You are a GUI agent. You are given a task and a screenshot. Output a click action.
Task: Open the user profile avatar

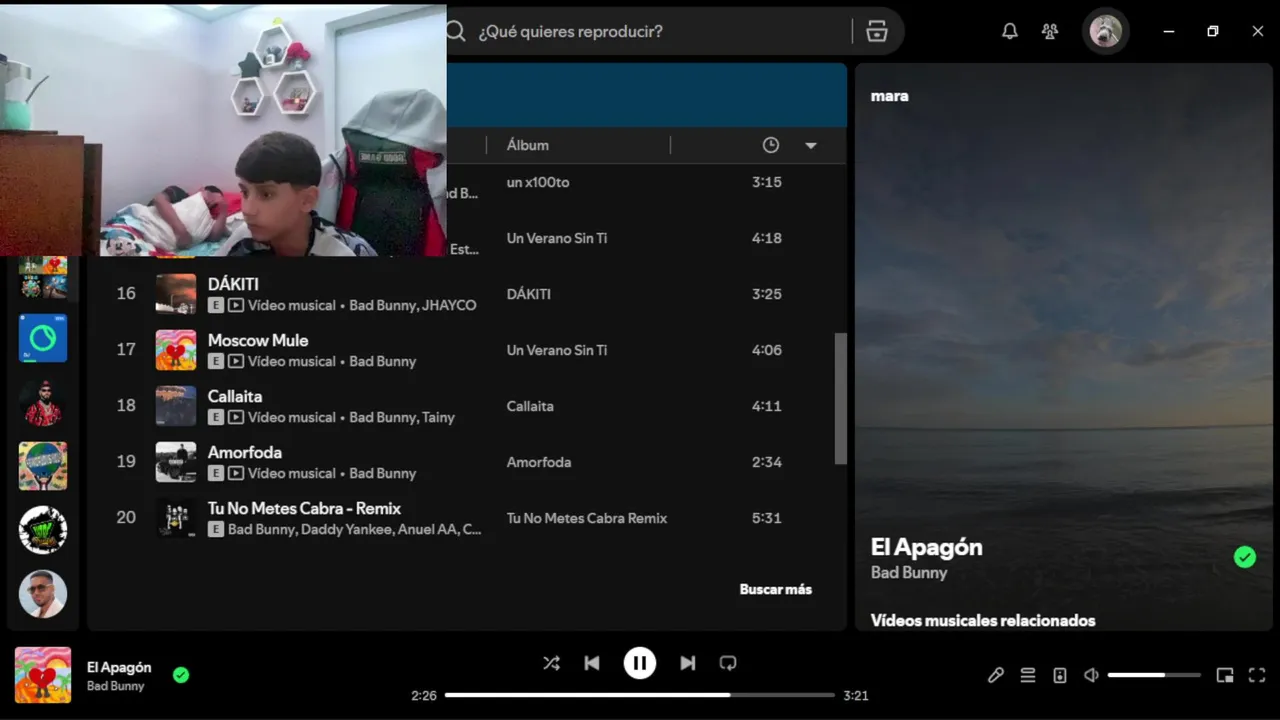pyautogui.click(x=1106, y=31)
